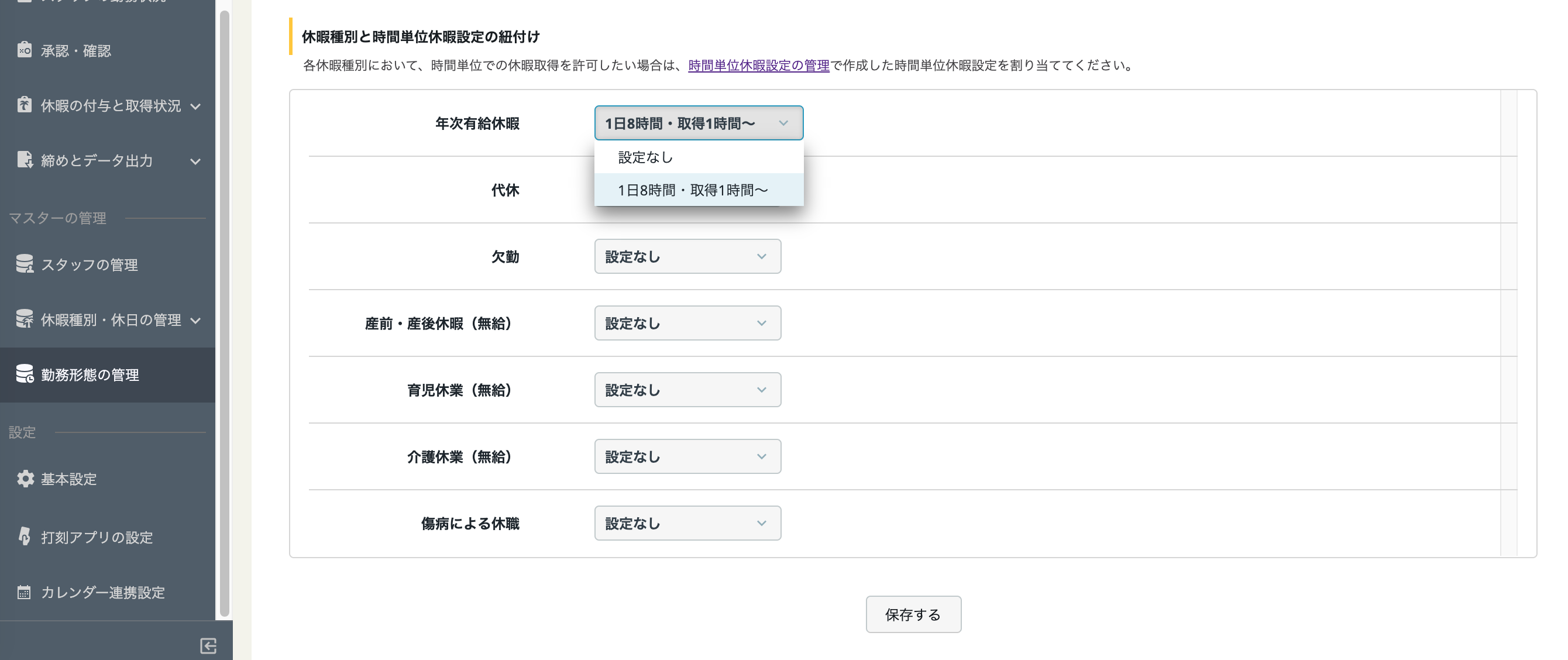The image size is (1568, 660).
Task: Click the 傷病による休職 row label
Action: (x=470, y=524)
